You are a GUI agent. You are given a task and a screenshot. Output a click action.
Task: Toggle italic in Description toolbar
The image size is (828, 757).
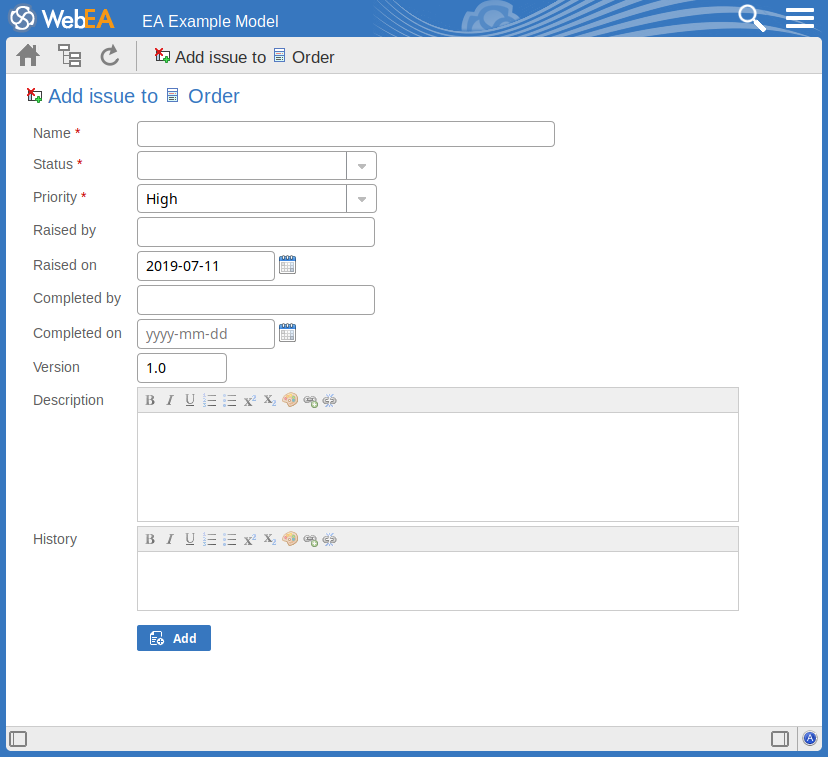(170, 400)
